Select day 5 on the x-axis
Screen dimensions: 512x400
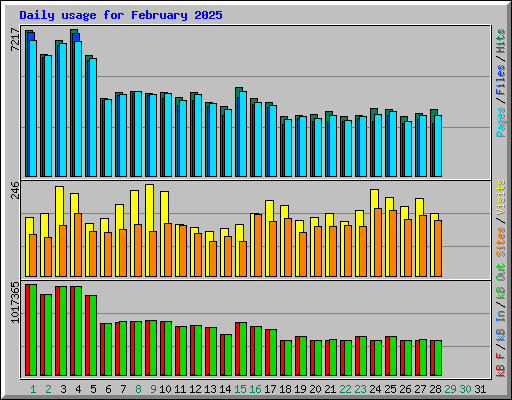pyautogui.click(x=93, y=389)
